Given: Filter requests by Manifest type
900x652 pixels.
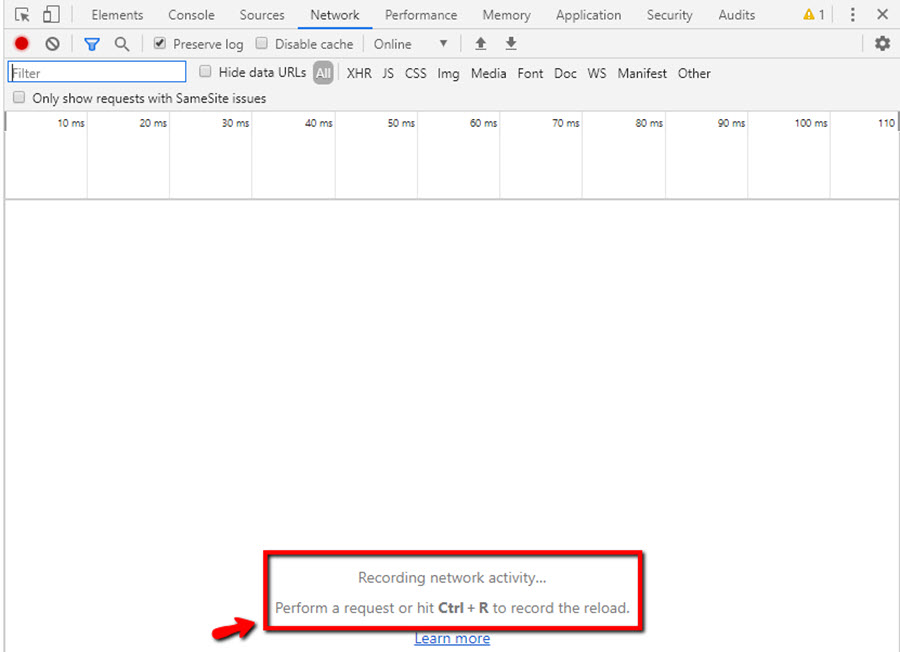Looking at the screenshot, I should click(x=642, y=73).
